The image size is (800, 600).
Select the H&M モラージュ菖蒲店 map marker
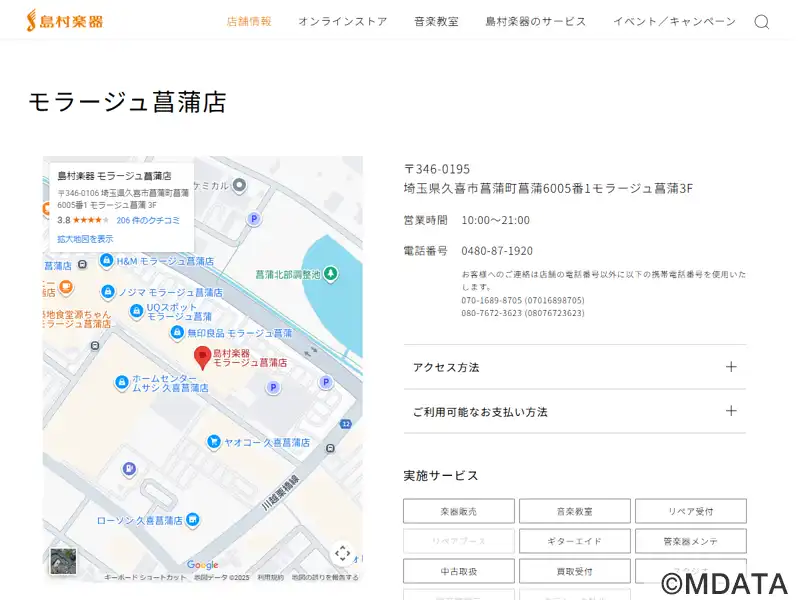point(107,261)
